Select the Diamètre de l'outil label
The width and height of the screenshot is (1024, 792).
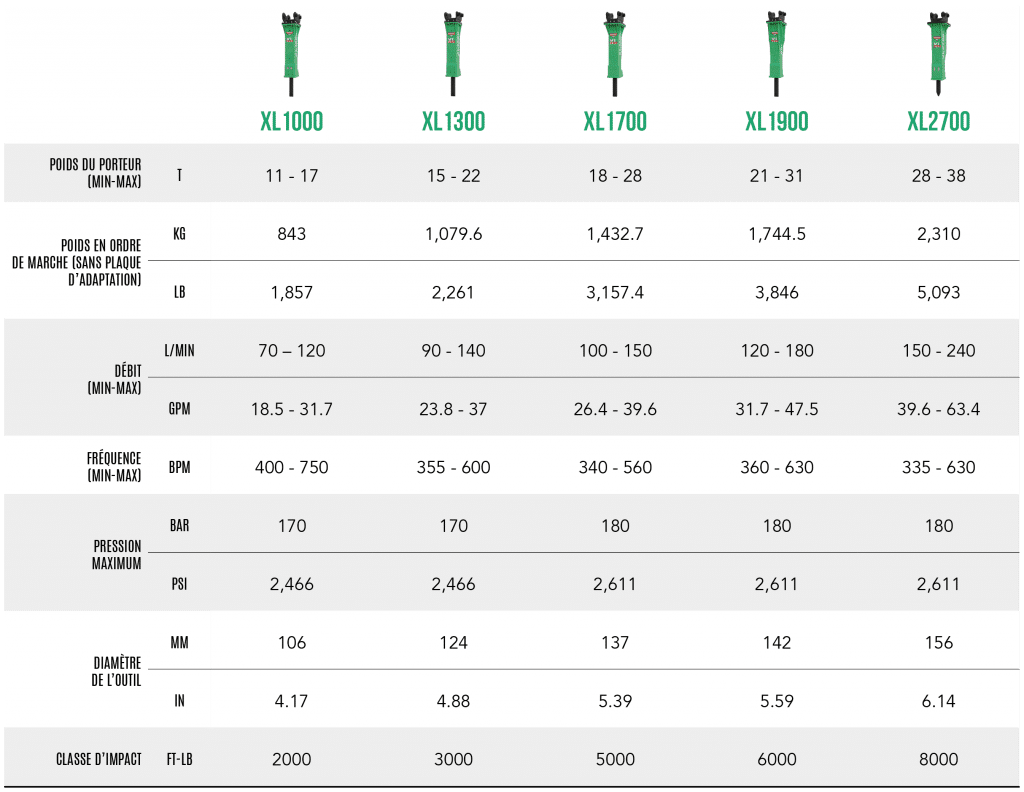[115, 671]
